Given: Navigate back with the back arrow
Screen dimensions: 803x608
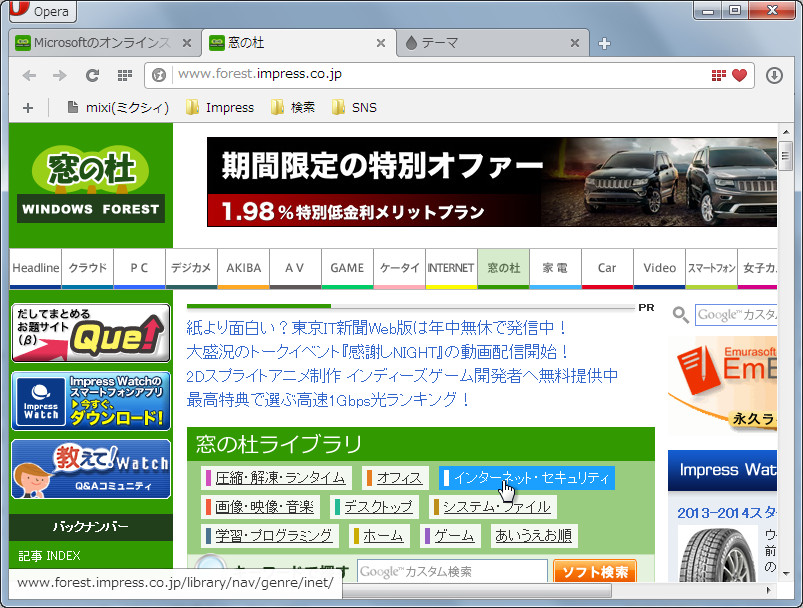Looking at the screenshot, I should point(28,75).
